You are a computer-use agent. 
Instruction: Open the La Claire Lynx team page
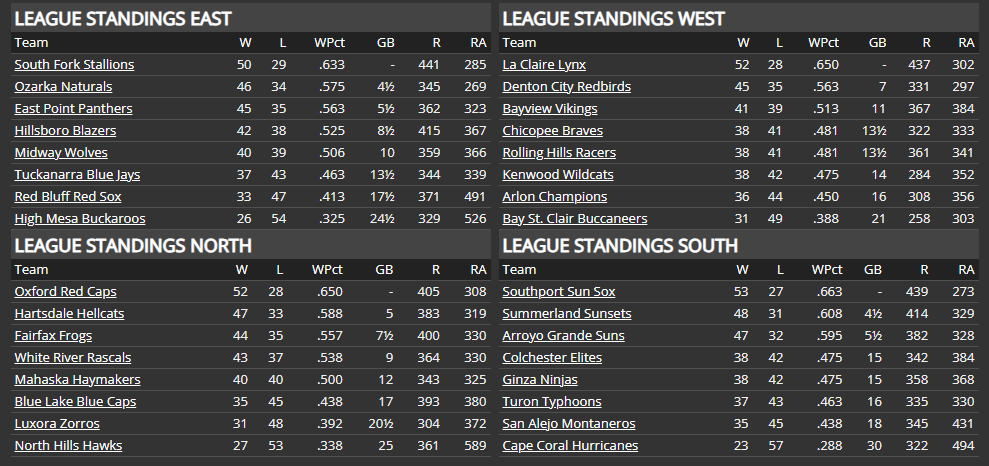[x=544, y=65]
